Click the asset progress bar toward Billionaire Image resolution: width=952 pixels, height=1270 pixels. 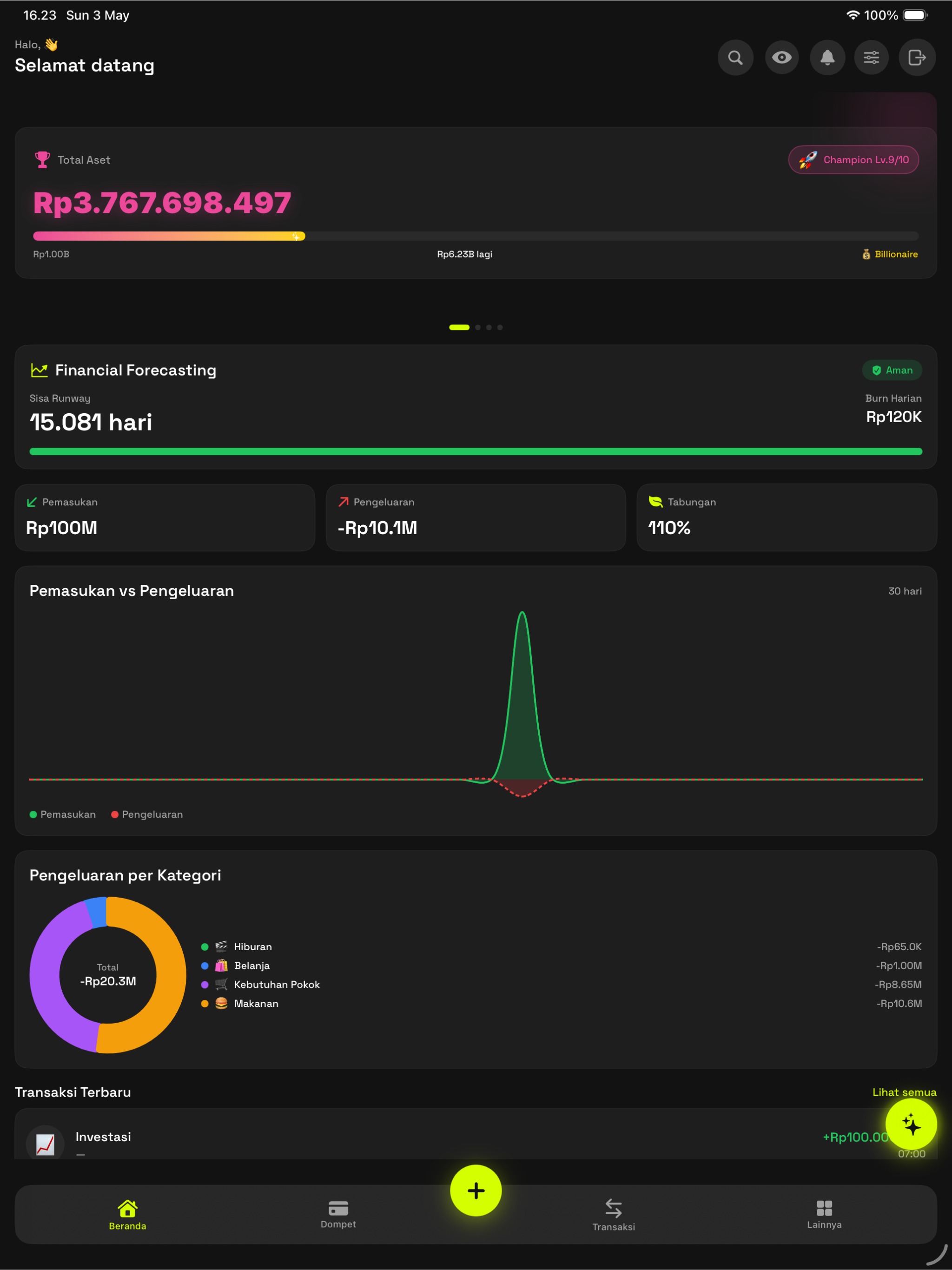tap(476, 236)
